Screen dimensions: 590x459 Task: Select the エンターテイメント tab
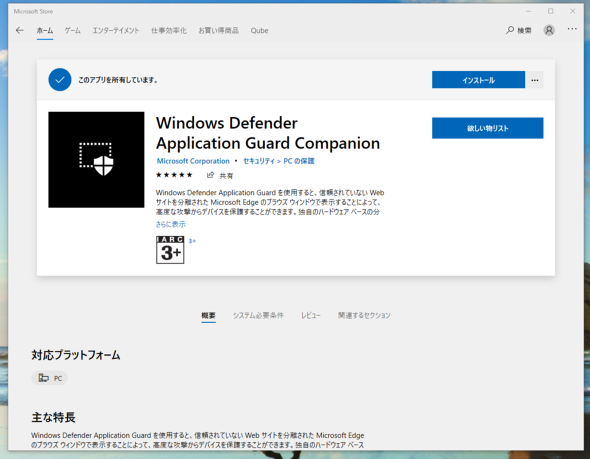(116, 30)
